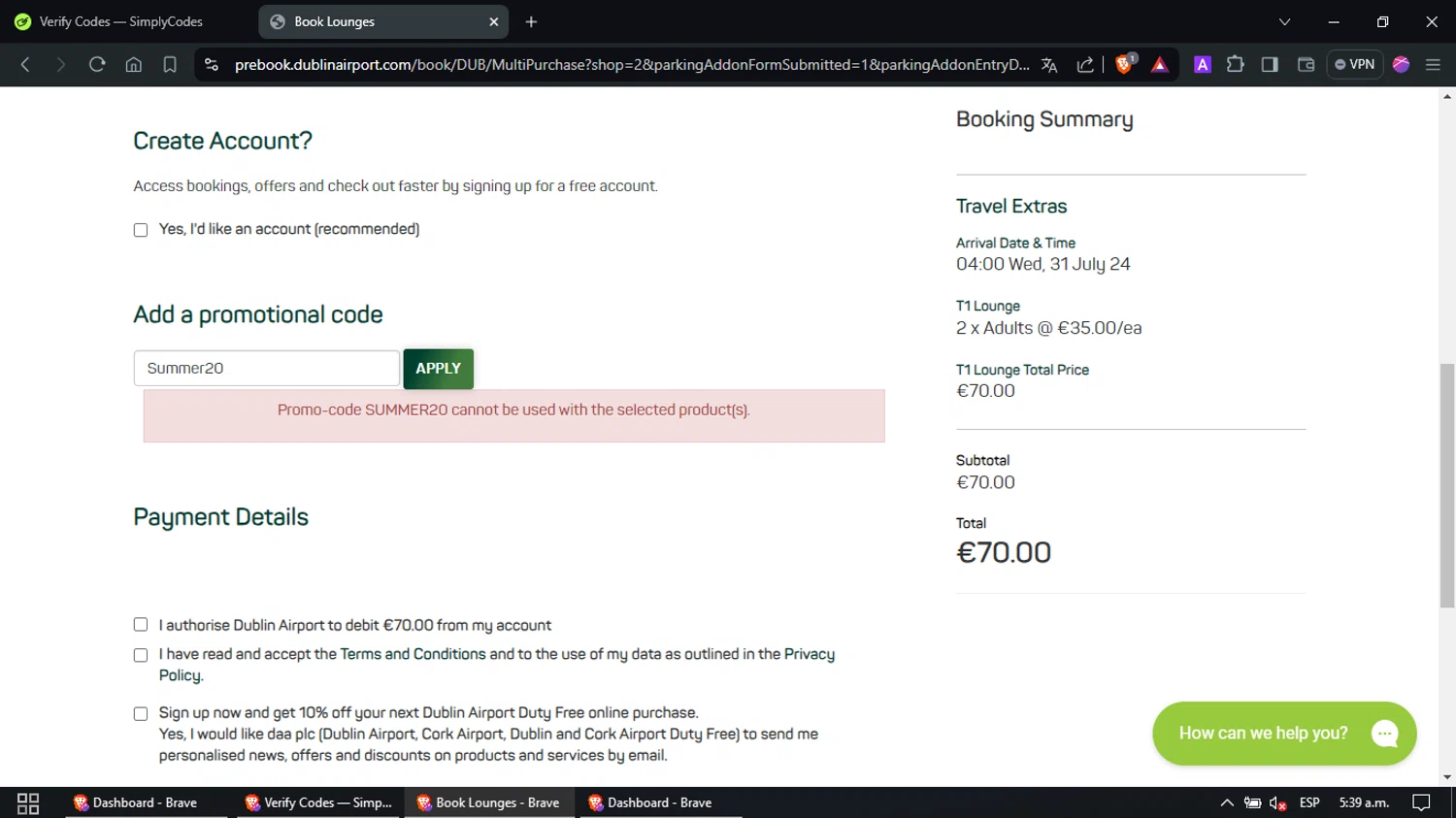
Task: Open the Brave hamburger main menu
Action: coord(1433,65)
